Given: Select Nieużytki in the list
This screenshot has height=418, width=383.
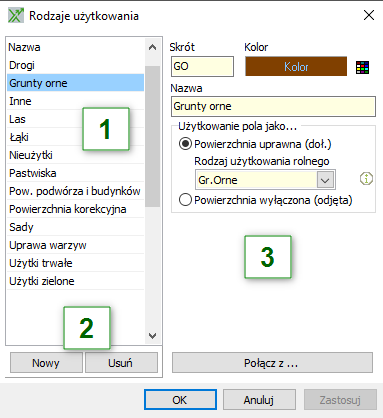Looking at the screenshot, I should pyautogui.click(x=76, y=155).
